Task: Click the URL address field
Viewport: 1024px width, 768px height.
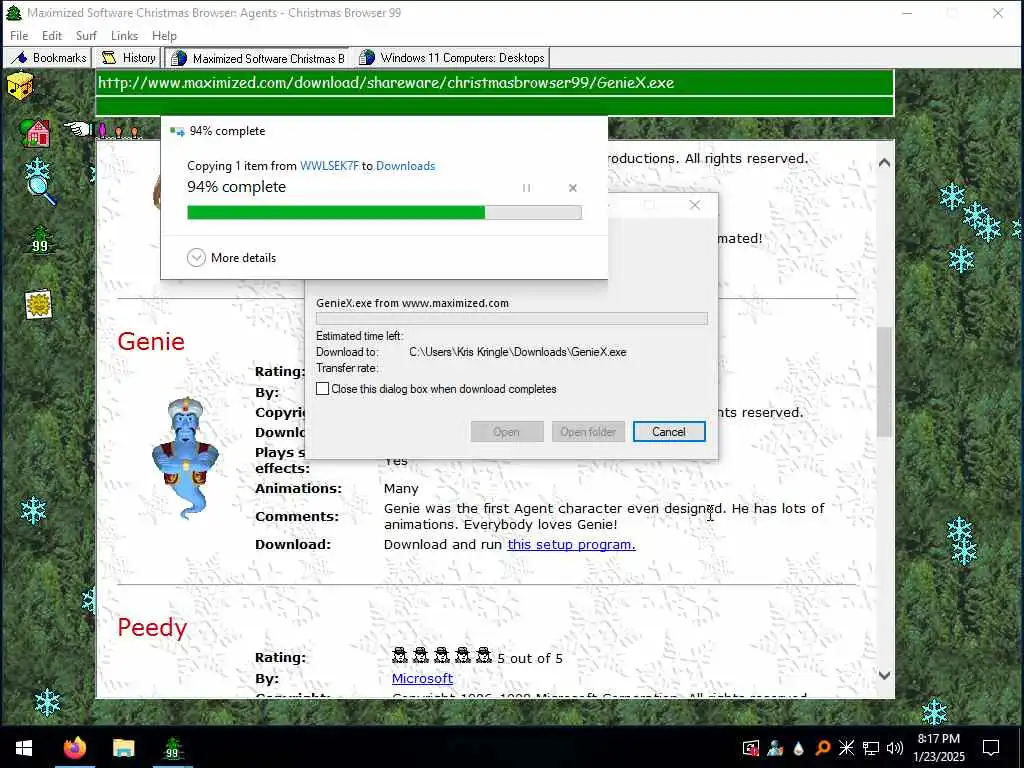Action: click(494, 83)
